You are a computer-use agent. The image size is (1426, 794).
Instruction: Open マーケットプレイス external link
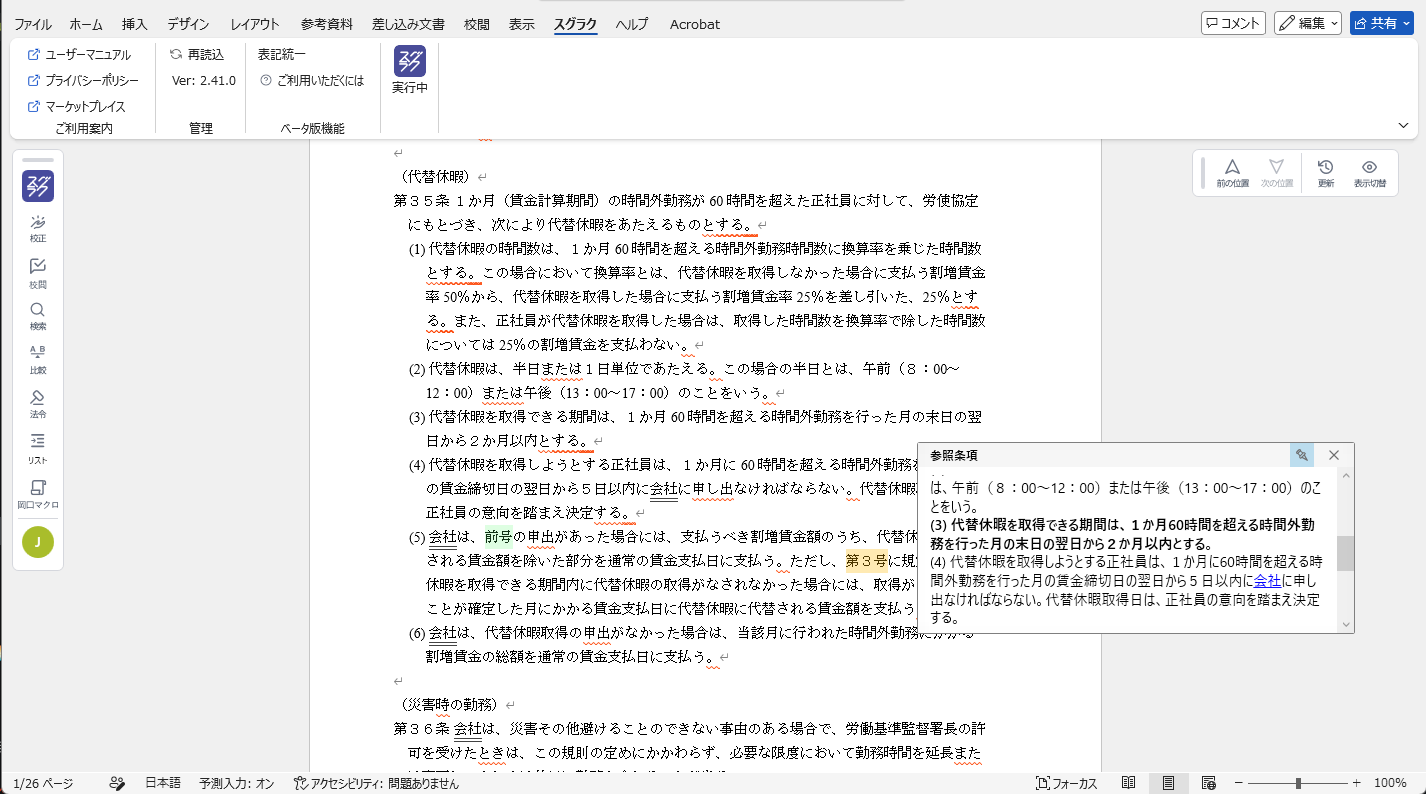pos(77,106)
